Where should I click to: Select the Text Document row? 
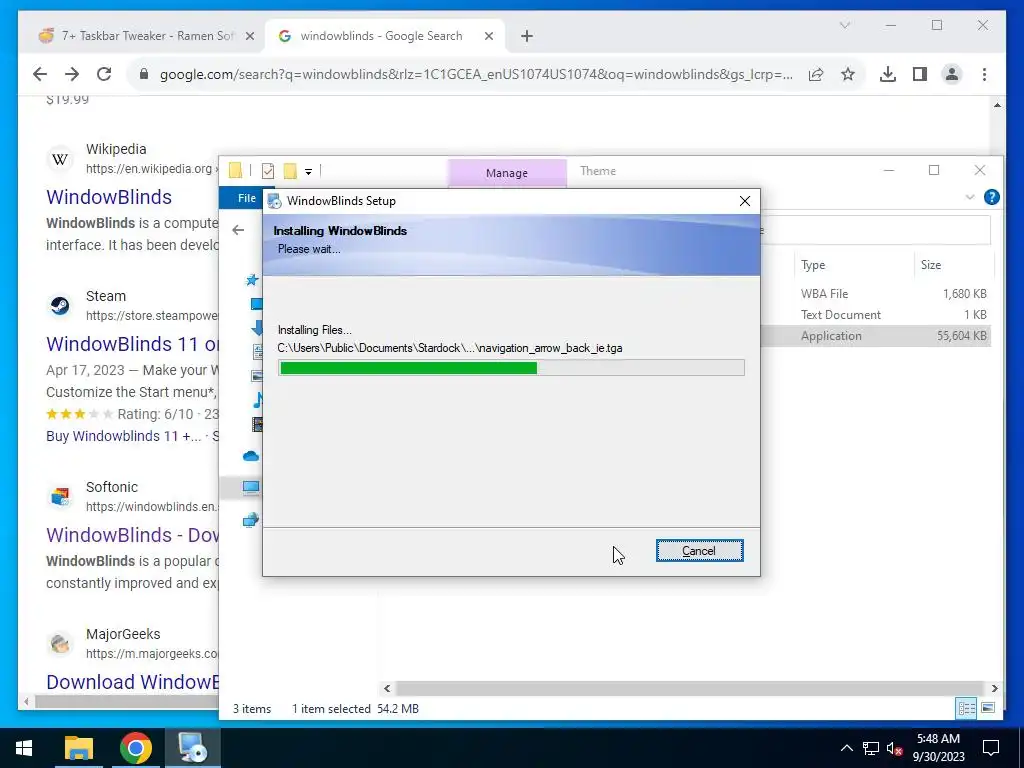[876, 315]
